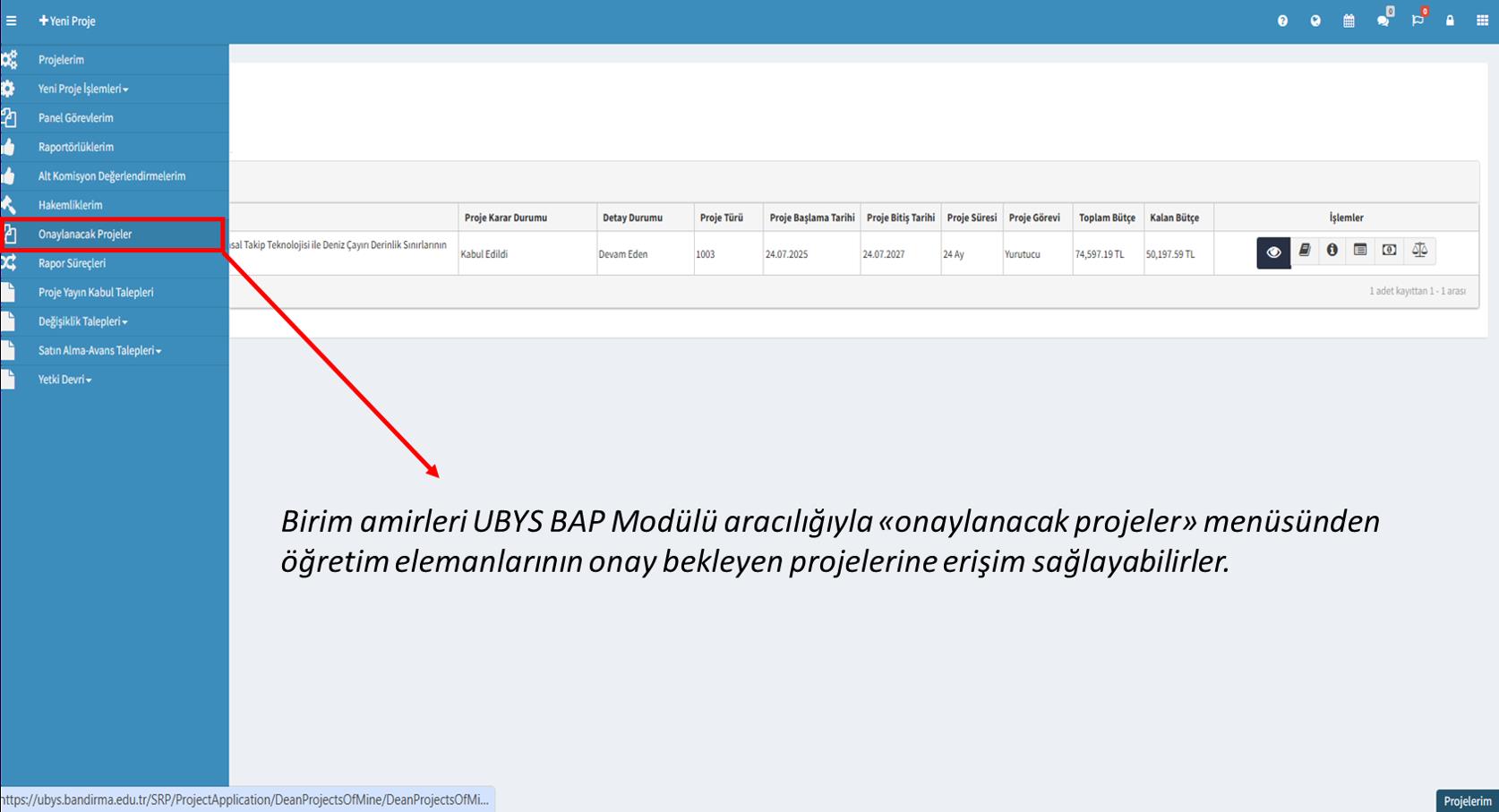Screen dimensions: 1499x812
Task: Click the Yeni Proje button
Action: 67,21
